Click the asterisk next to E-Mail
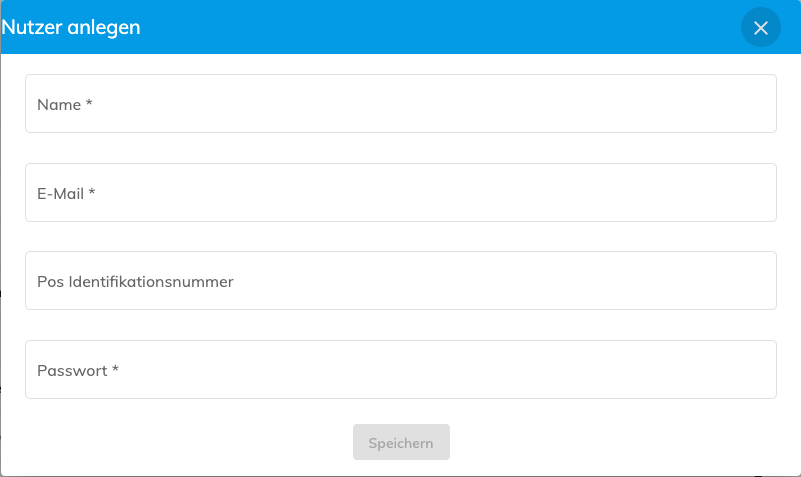This screenshot has height=477, width=801. (92, 192)
